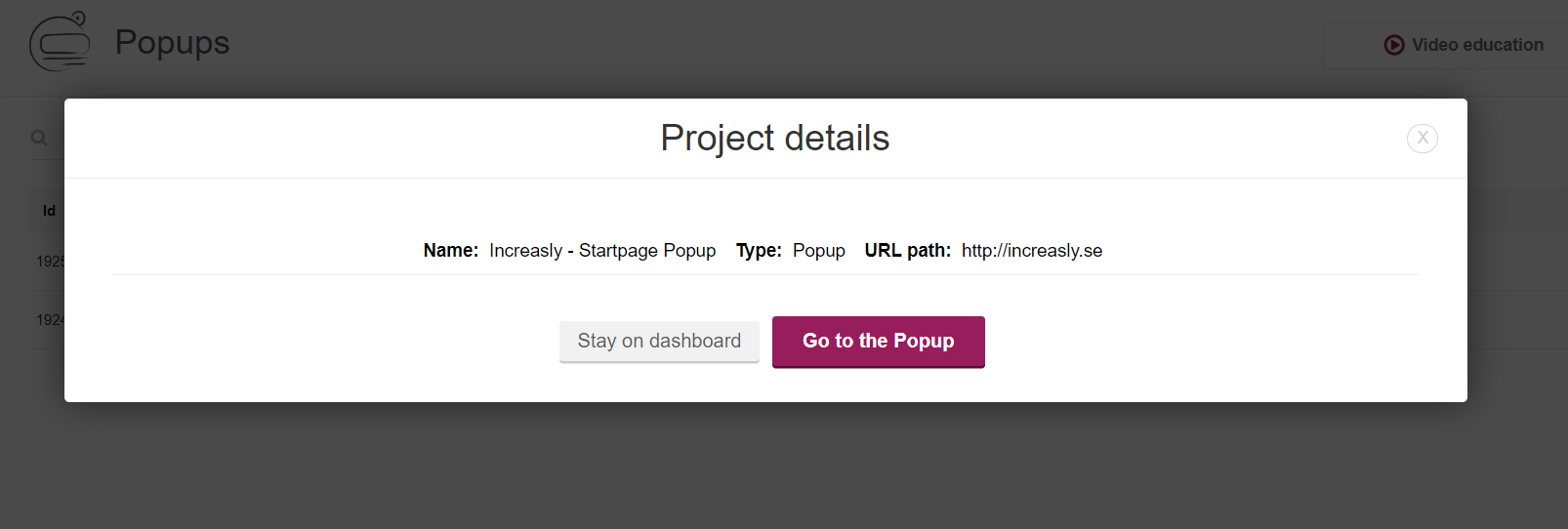1568x529 pixels.
Task: Click the app logo icon beside Popups
Action: 60,42
